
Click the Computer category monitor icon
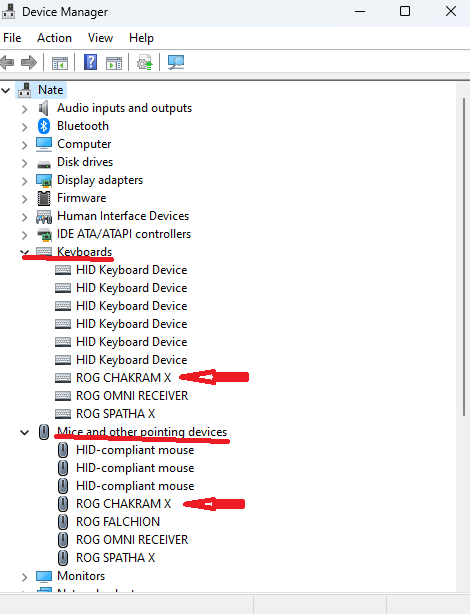click(x=43, y=144)
